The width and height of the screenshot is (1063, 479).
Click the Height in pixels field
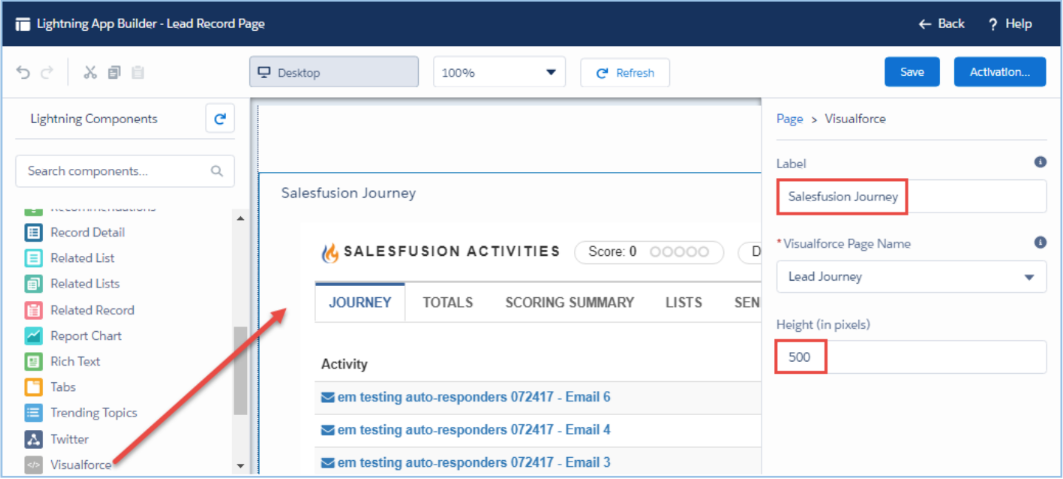click(x=911, y=358)
